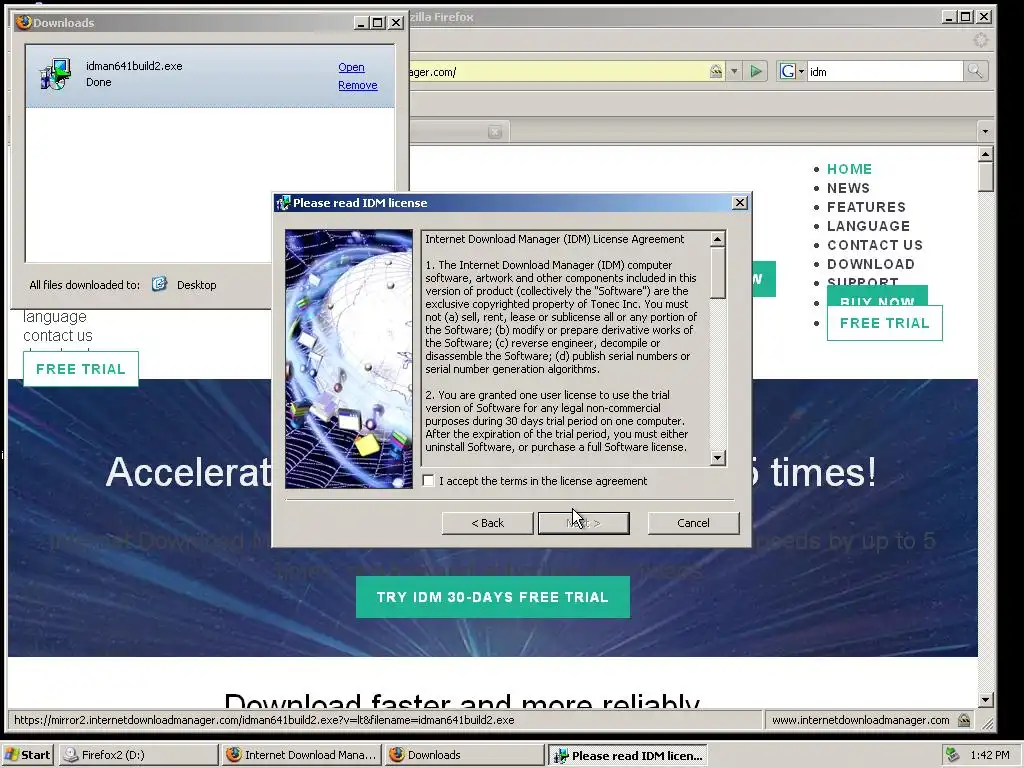
Task: Click the language link on the page
Action: [x=55, y=317]
